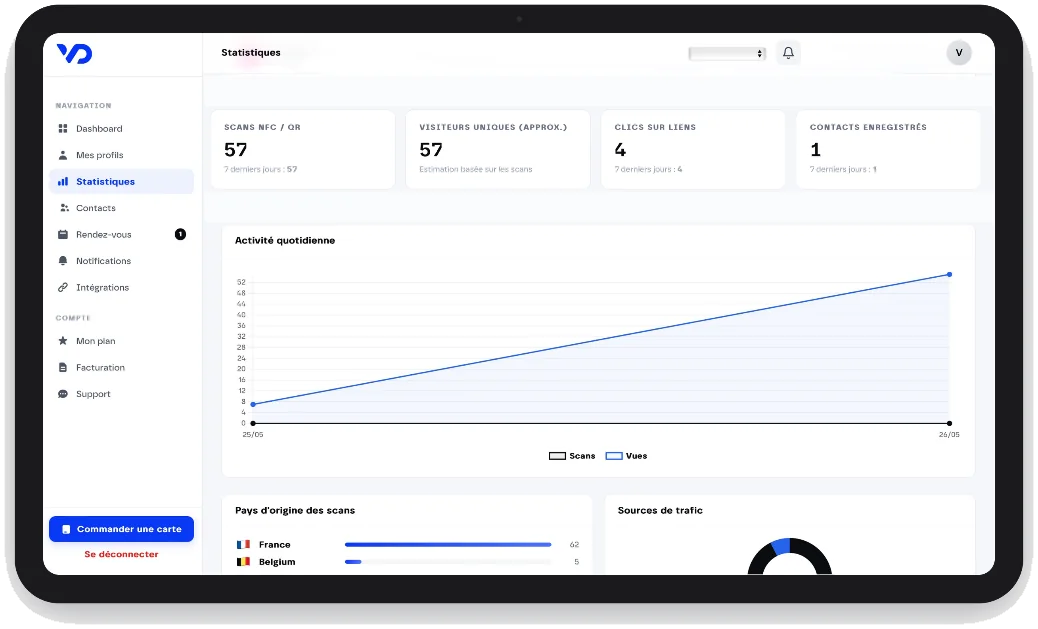
Task: Toggle the Vues legend series
Action: click(x=626, y=456)
